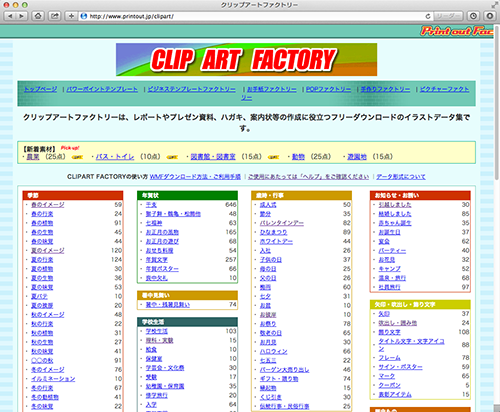This screenshot has height=412, width=500.
Task: Click the CLIP ART FACTORY banner image
Action: pos(246,59)
